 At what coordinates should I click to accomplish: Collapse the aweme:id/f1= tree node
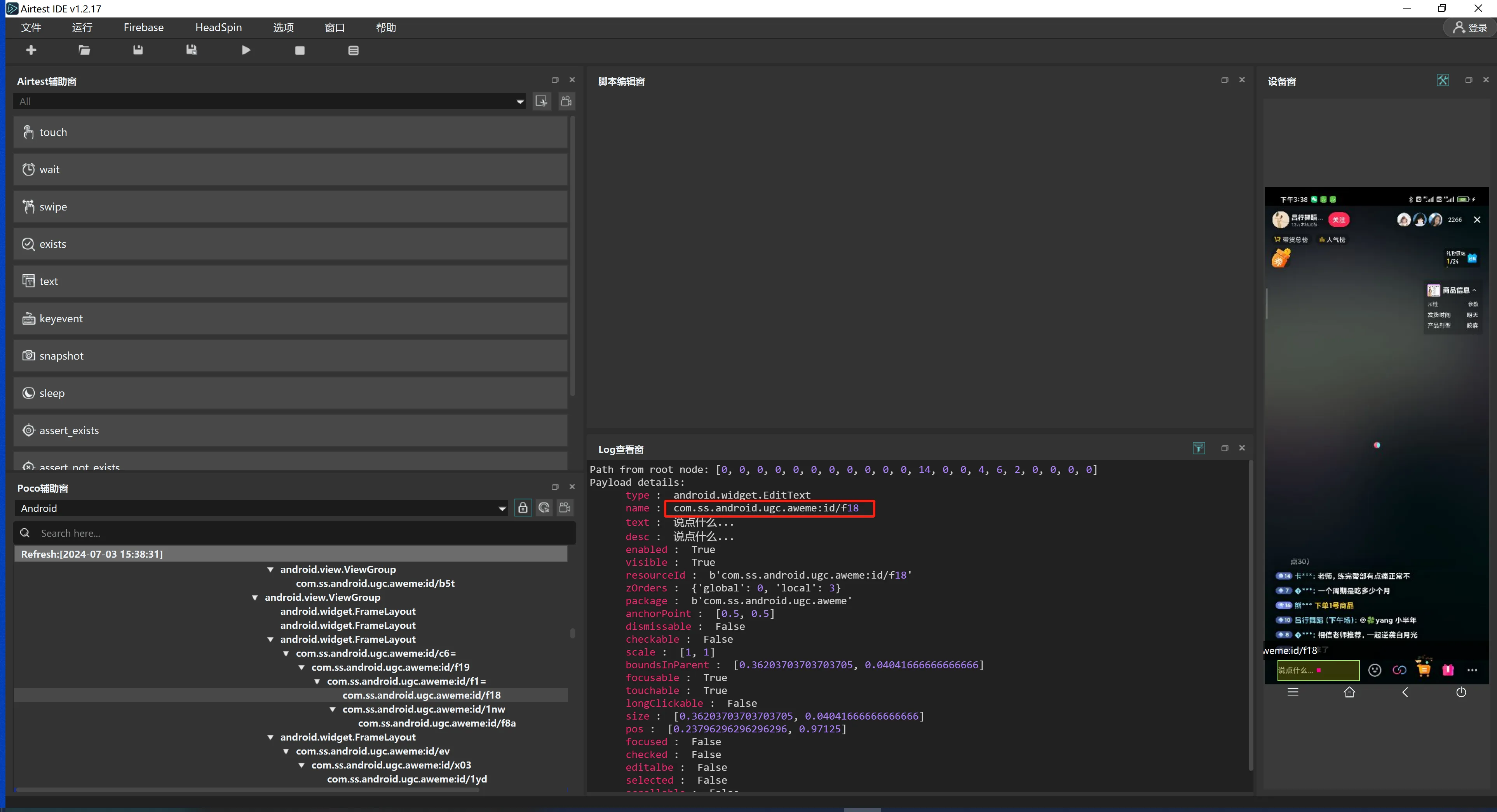pyautogui.click(x=317, y=681)
